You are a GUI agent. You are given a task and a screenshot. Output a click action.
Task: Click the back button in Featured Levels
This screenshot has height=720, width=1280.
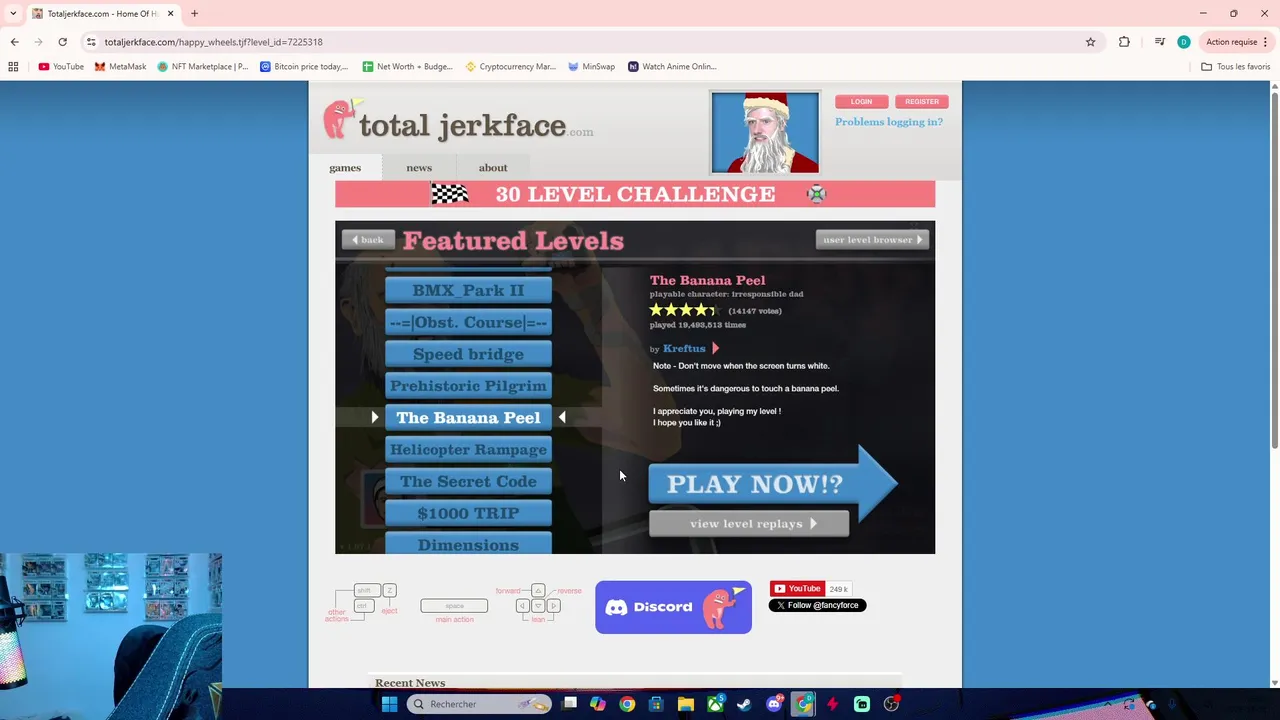[367, 240]
